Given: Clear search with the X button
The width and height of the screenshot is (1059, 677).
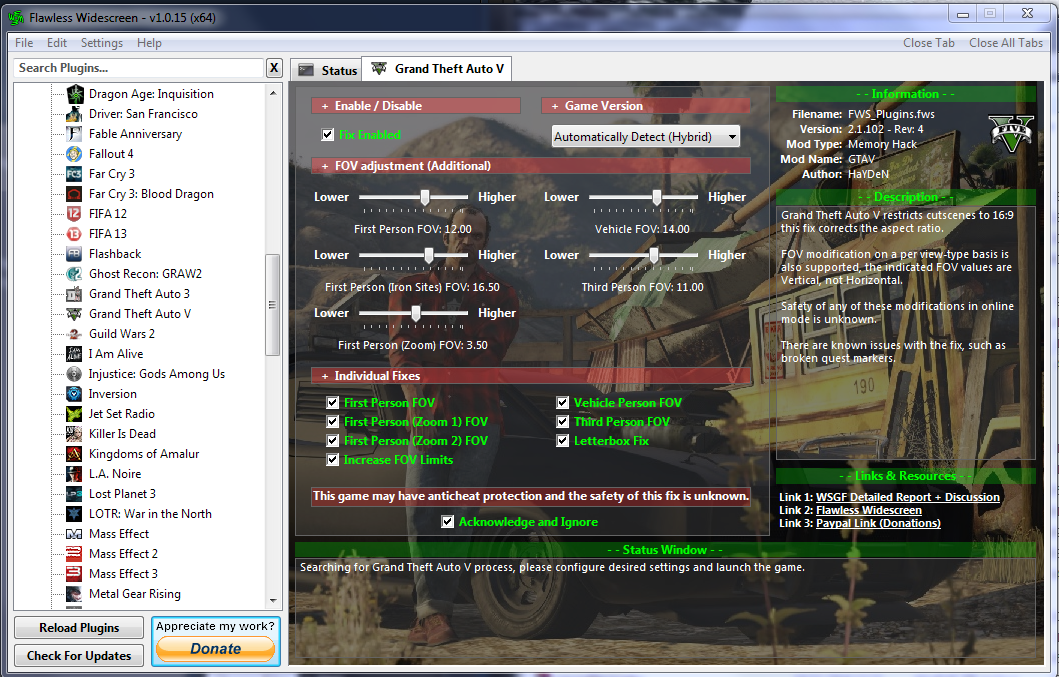Looking at the screenshot, I should [274, 68].
